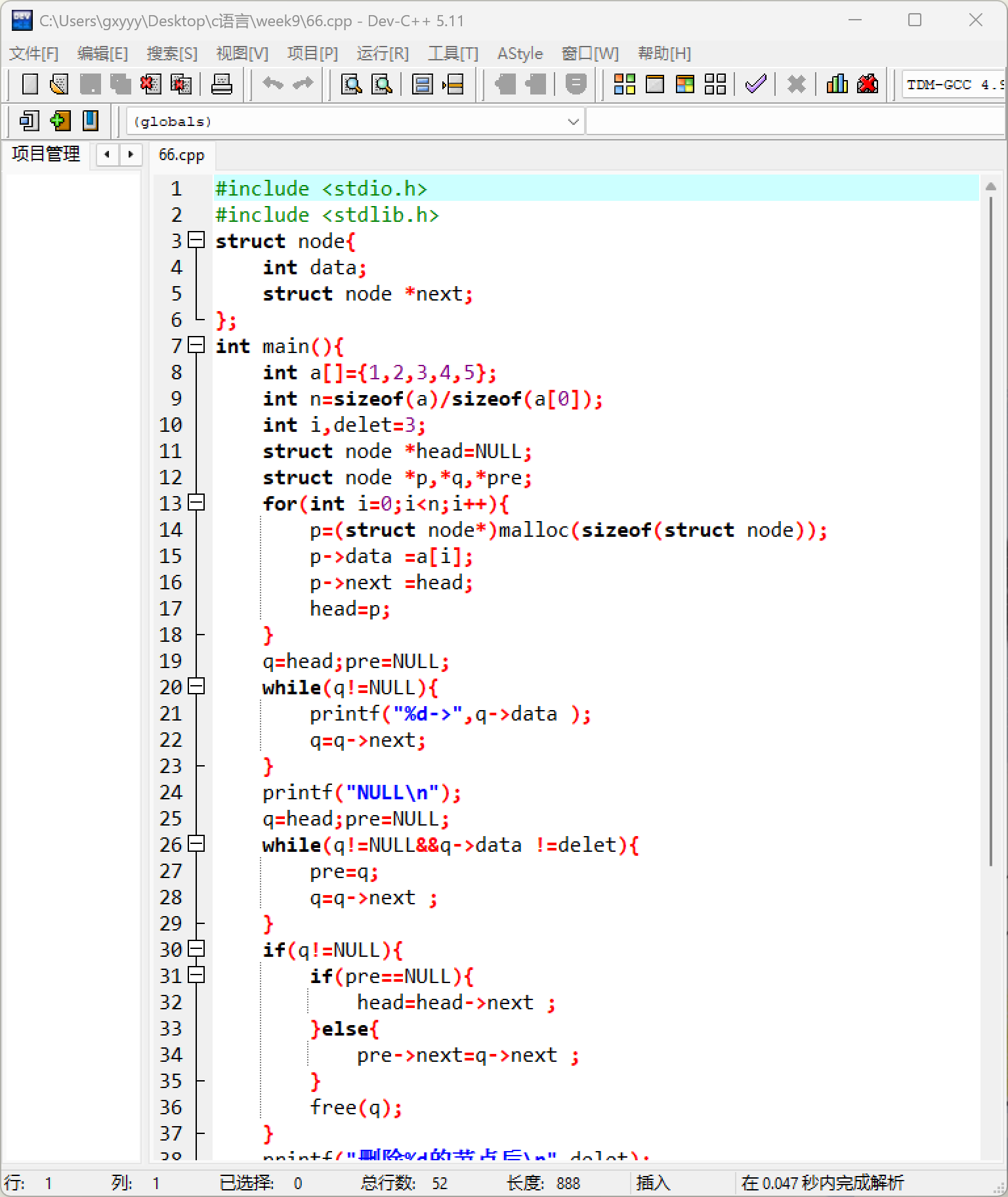Collapse the struct node fold at line 3

[x=196, y=240]
